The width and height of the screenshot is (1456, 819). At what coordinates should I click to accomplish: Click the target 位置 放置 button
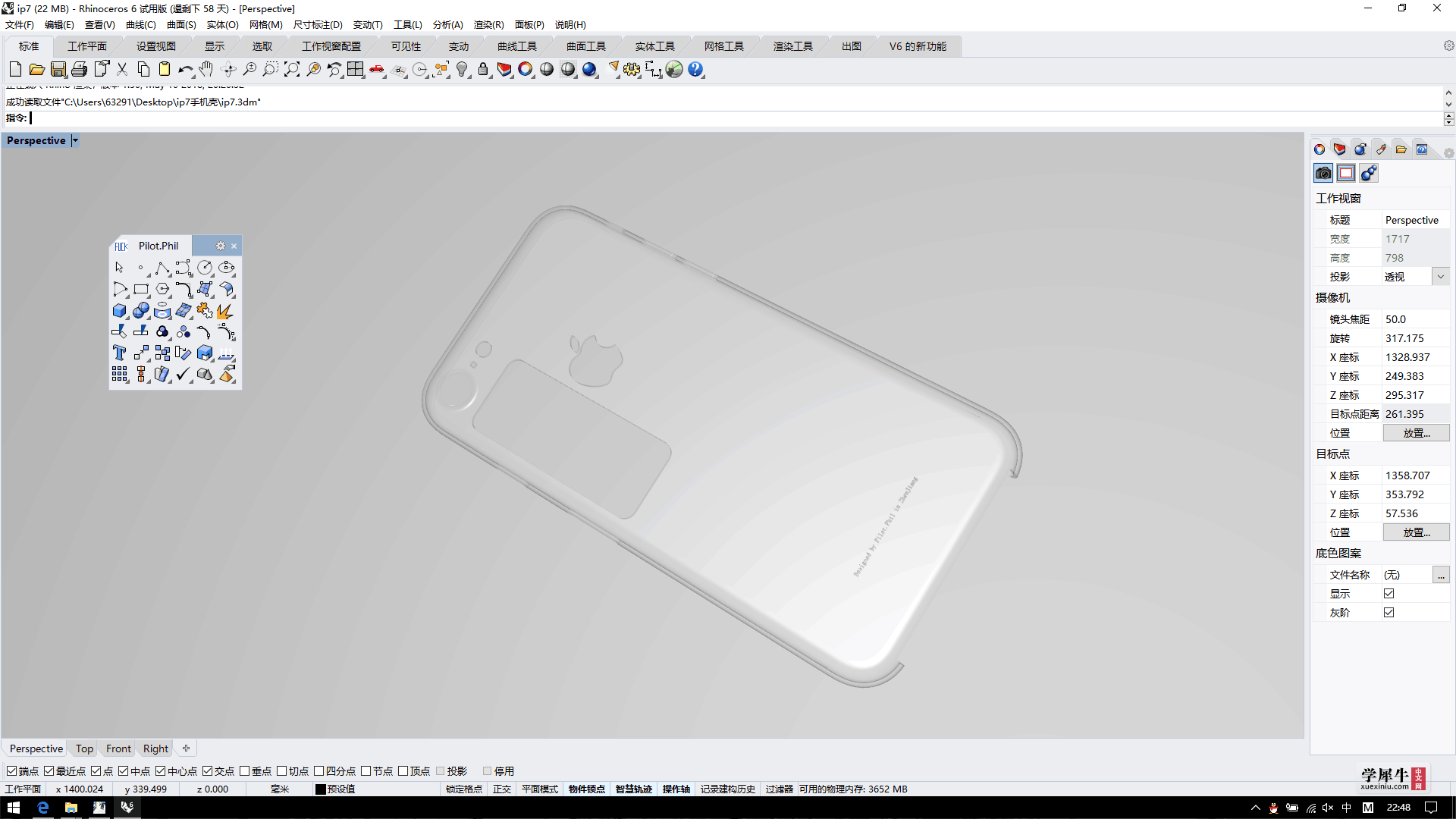1416,532
